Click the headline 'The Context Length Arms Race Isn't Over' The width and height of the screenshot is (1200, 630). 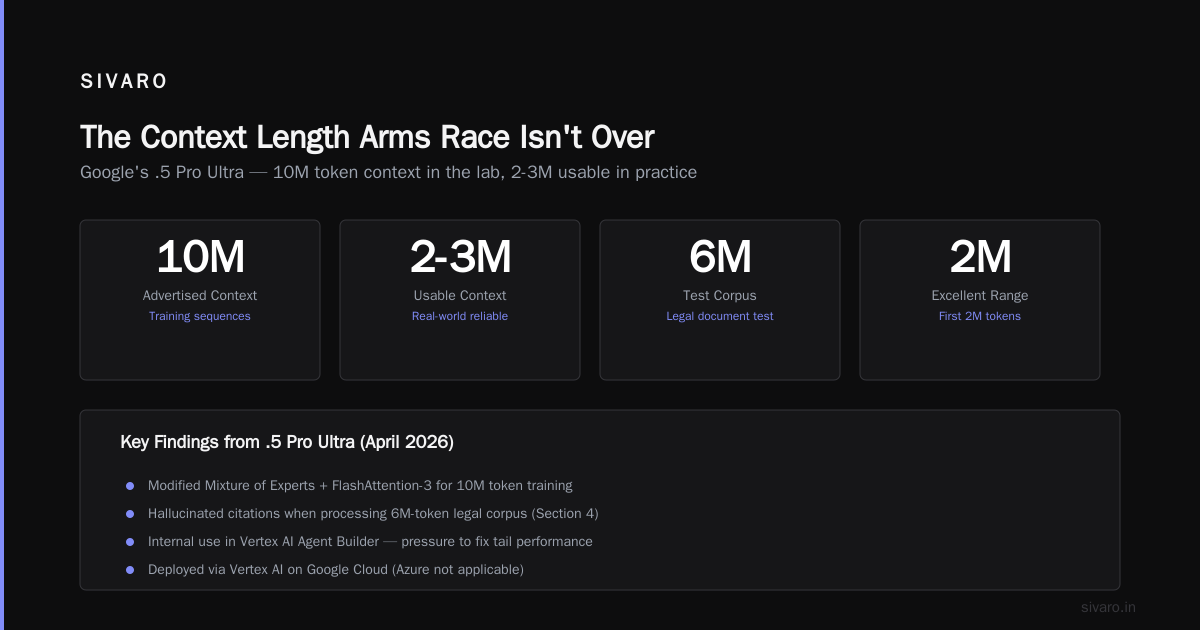(367, 137)
